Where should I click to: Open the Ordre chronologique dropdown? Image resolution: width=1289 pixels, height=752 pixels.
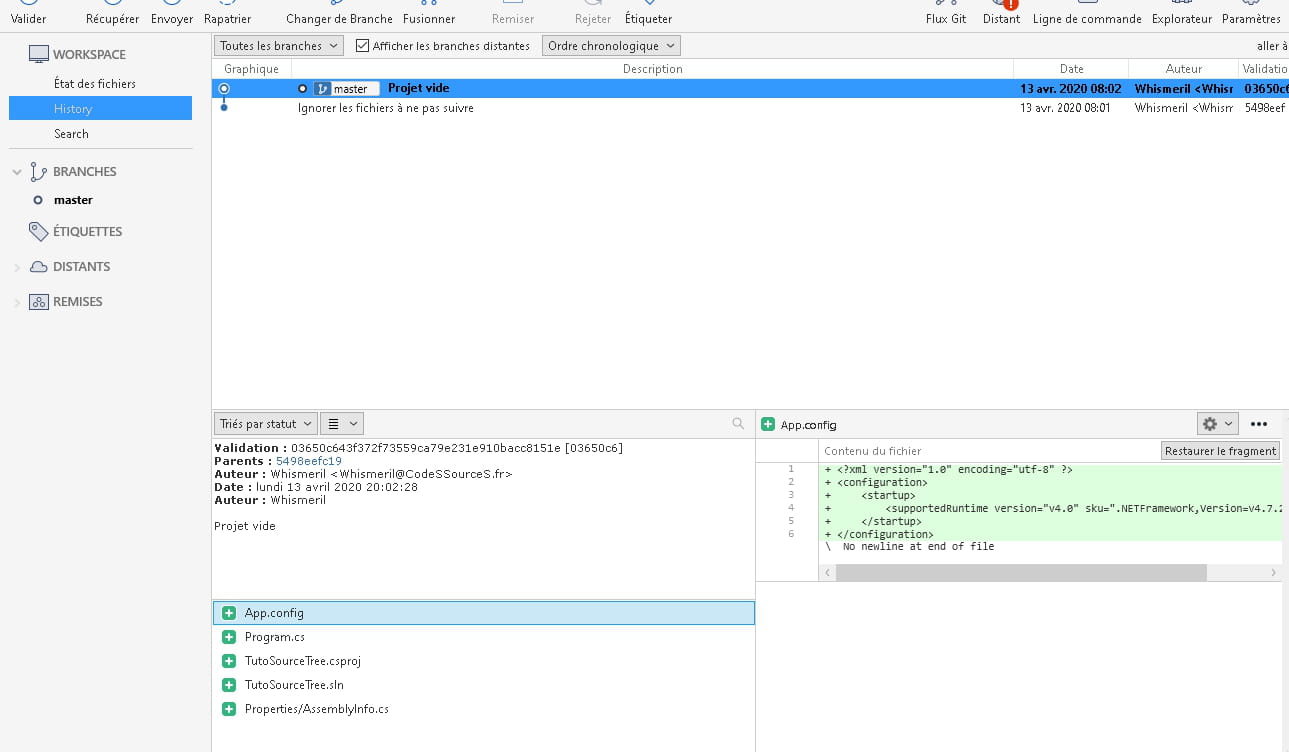pyautogui.click(x=611, y=46)
